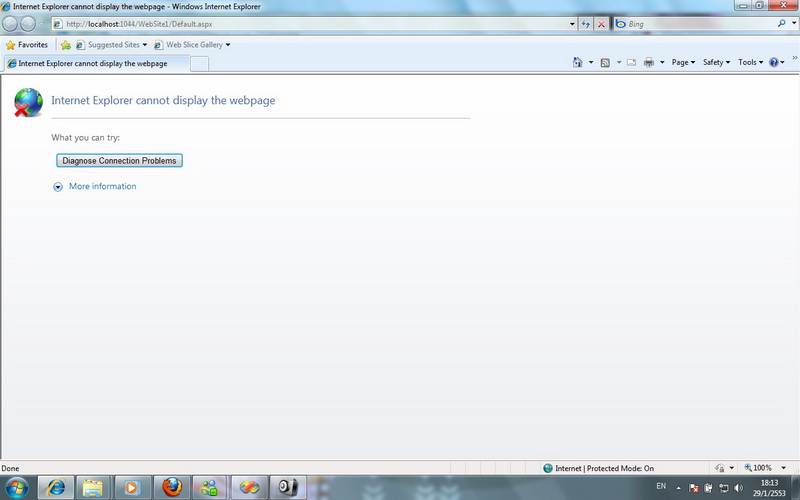Select the 'Internet Explorer cannot display' tab
Image resolution: width=800 pixels, height=500 pixels.
tap(97, 64)
